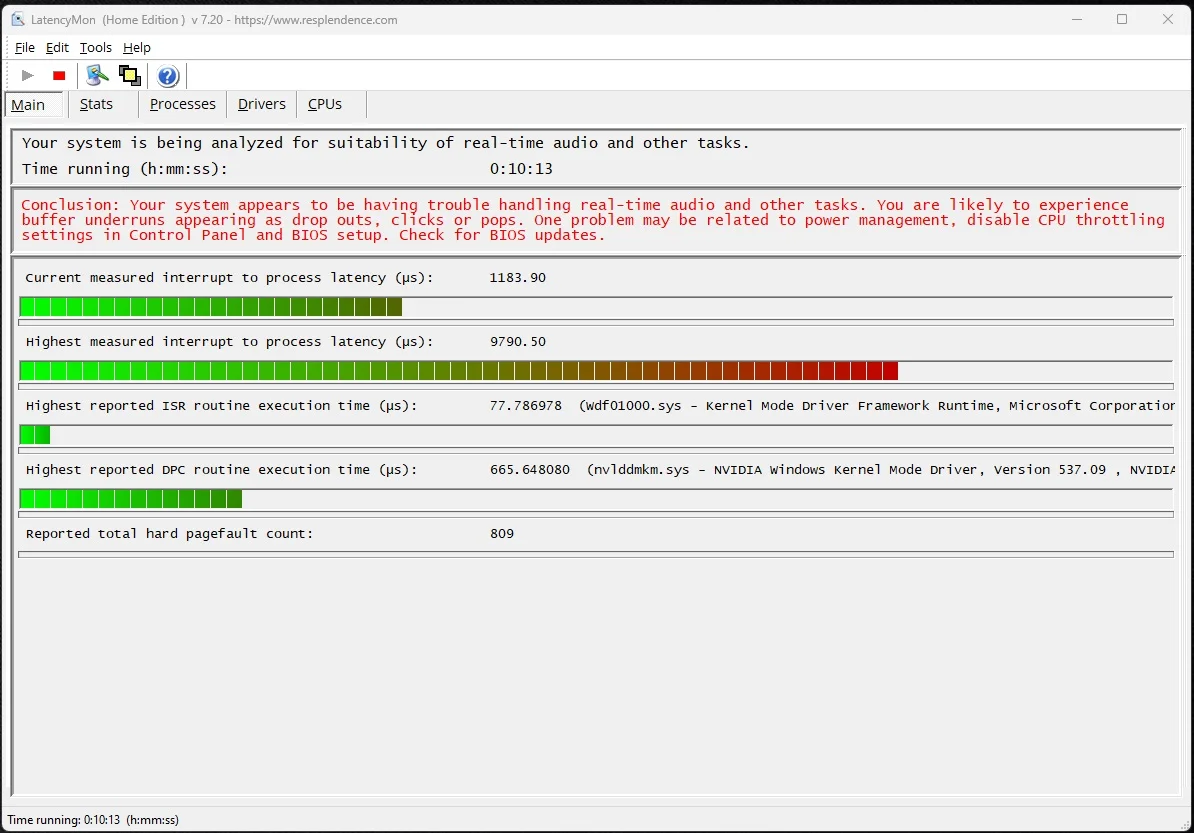Click the hard pagefault count 809
Viewport: 1194px width, 833px height.
[x=502, y=534]
